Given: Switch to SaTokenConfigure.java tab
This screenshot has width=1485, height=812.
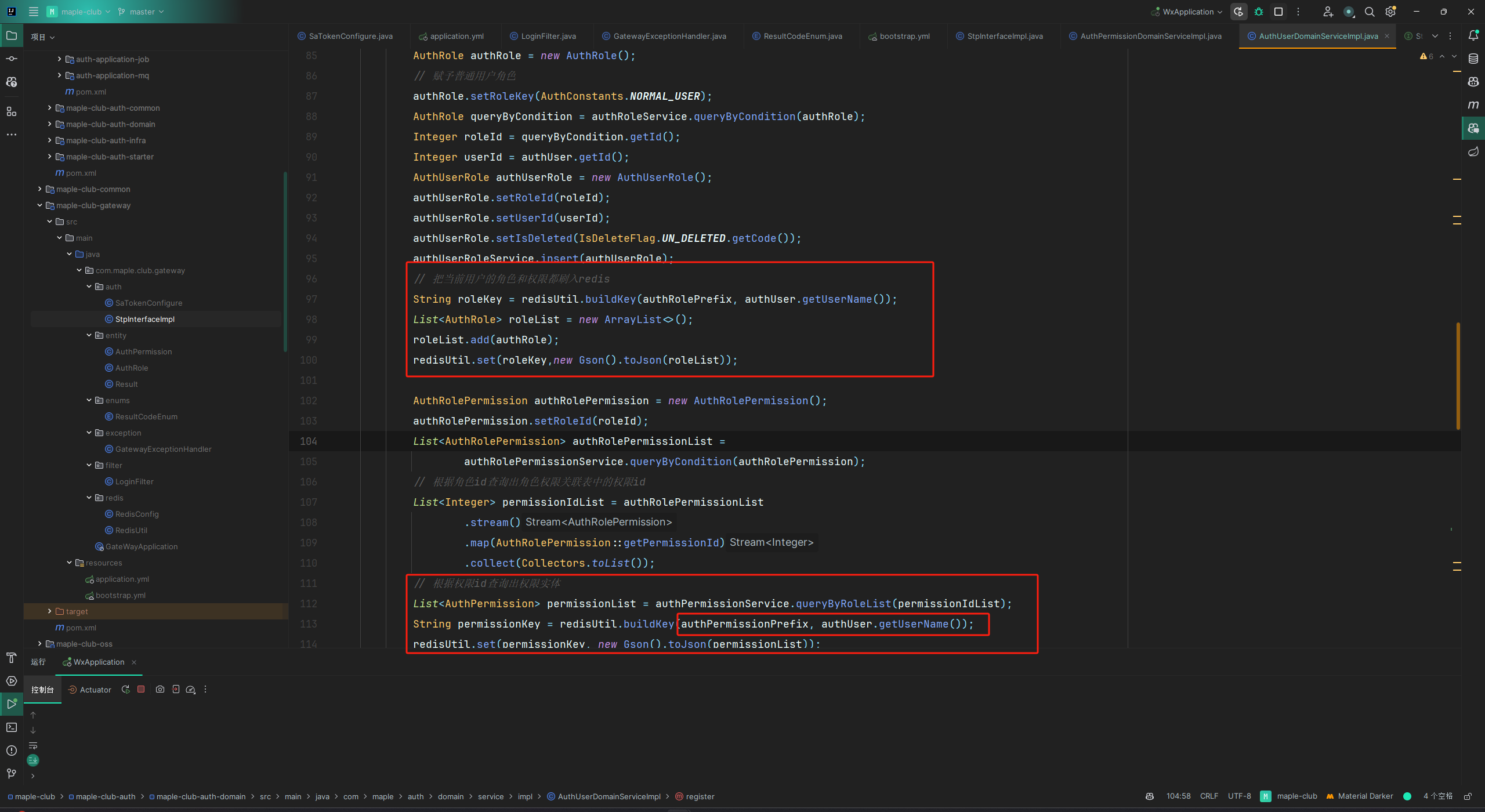Looking at the screenshot, I should (345, 36).
